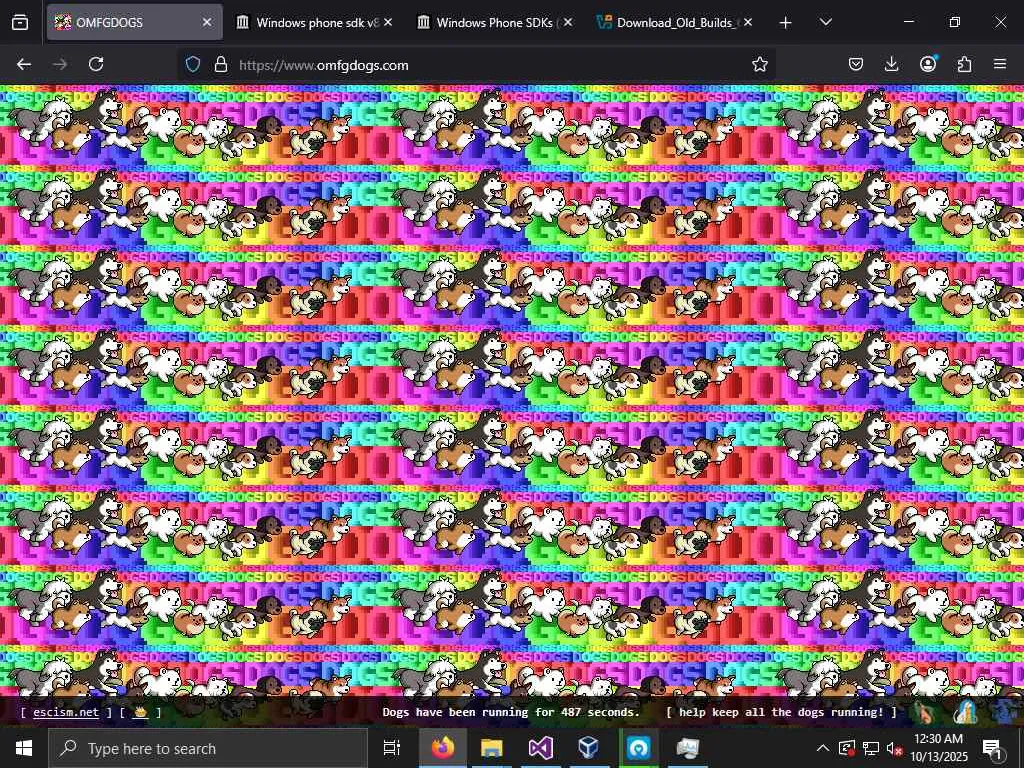This screenshot has height=768, width=1024.
Task: Switch to Windows Phone SDKs tab
Action: click(495, 22)
